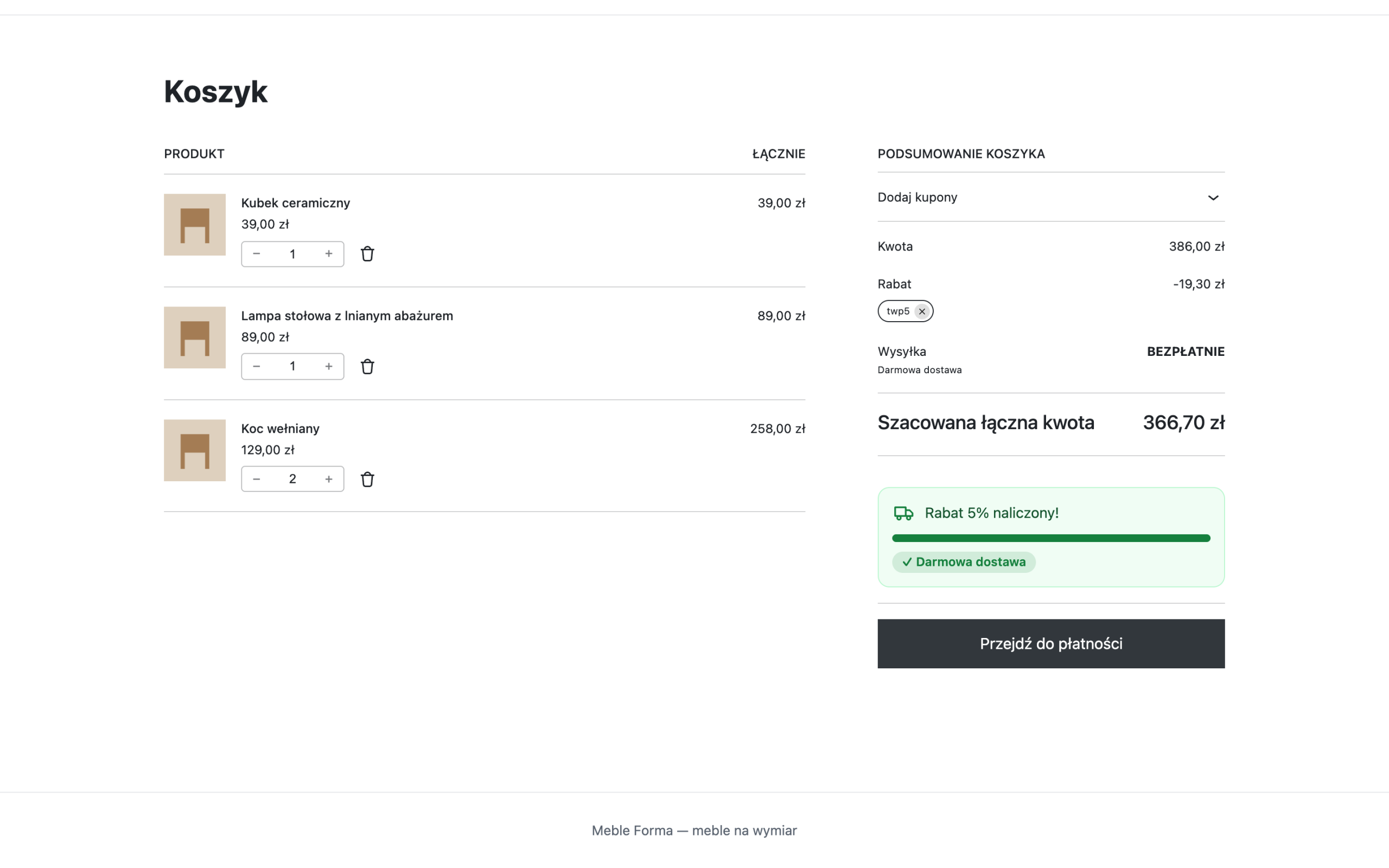Expand the Dodaj kupony section
The image size is (1389, 868).
(x=1051, y=197)
